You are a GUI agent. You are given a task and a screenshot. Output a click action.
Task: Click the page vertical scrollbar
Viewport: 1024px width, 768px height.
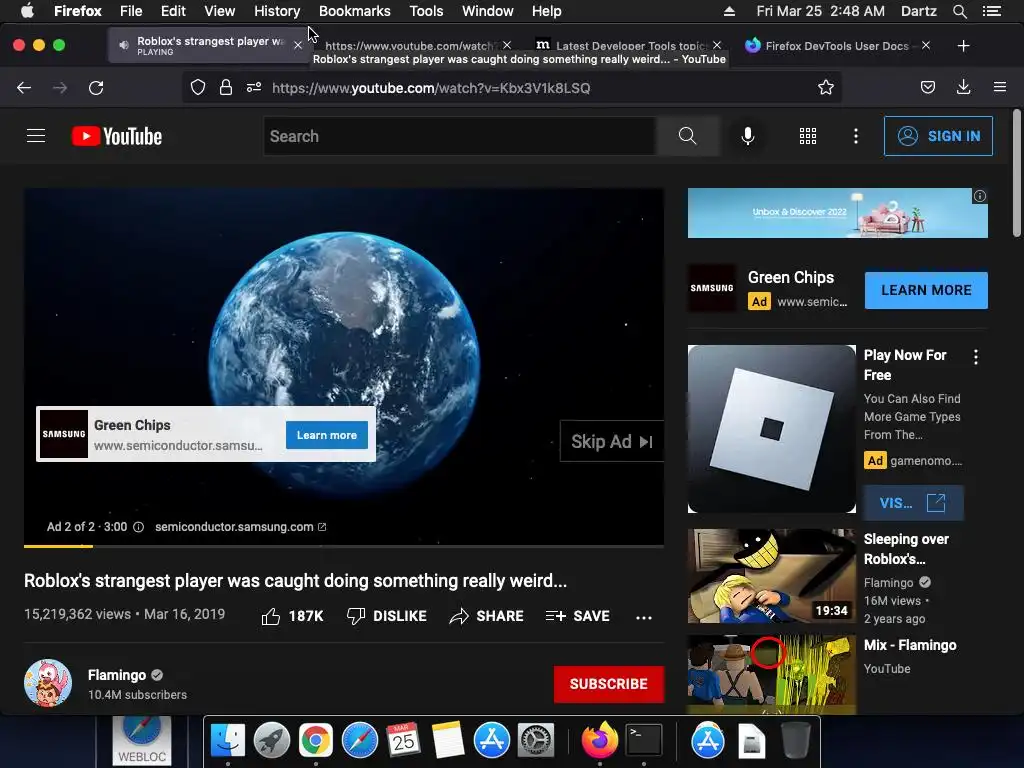pyautogui.click(x=1017, y=173)
